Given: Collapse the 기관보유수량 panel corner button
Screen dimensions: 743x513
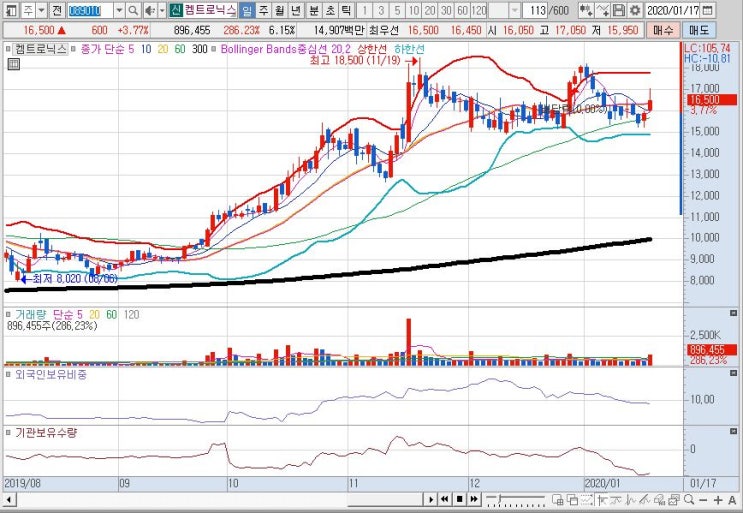Looking at the screenshot, I should point(734,432).
